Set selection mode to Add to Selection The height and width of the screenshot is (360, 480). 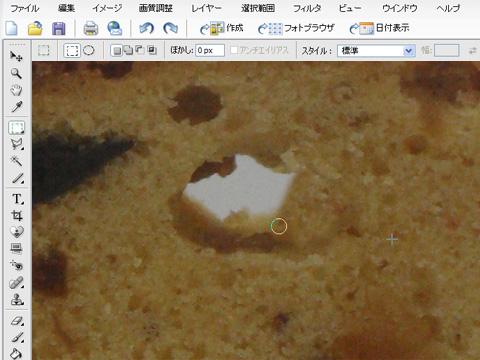tap(128, 51)
